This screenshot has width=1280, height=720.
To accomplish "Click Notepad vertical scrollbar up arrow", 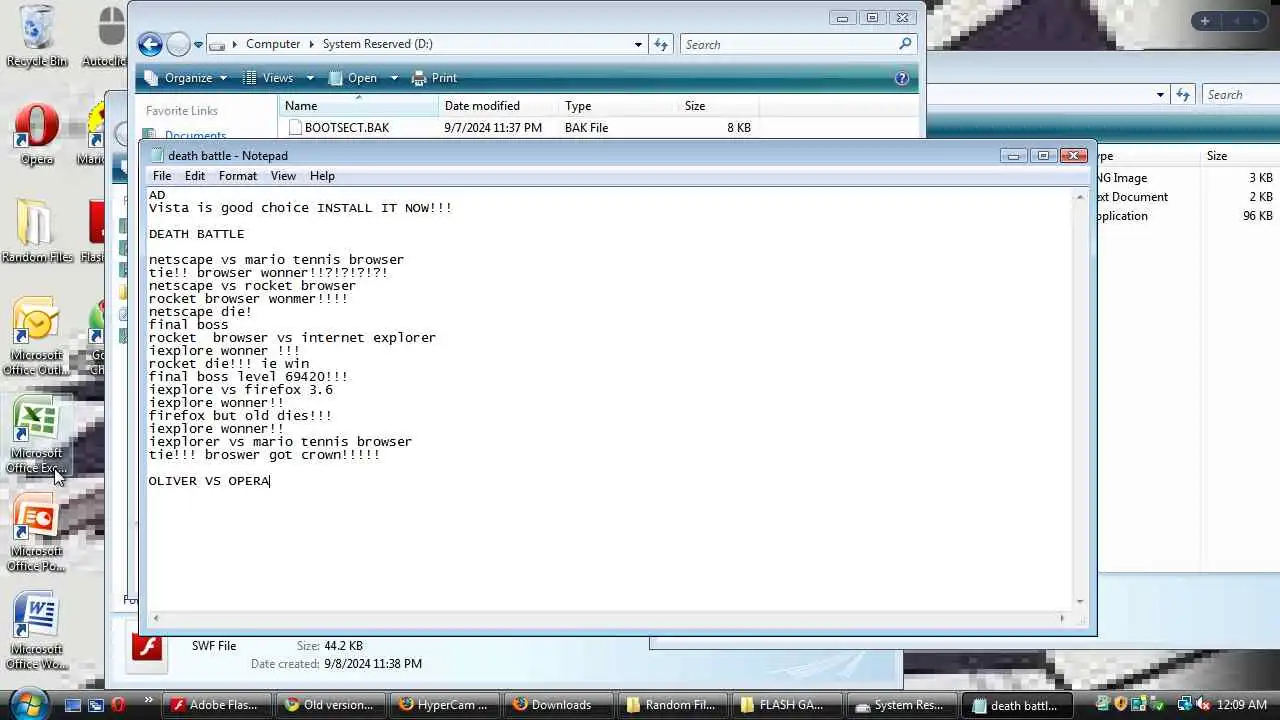I will point(1080,197).
